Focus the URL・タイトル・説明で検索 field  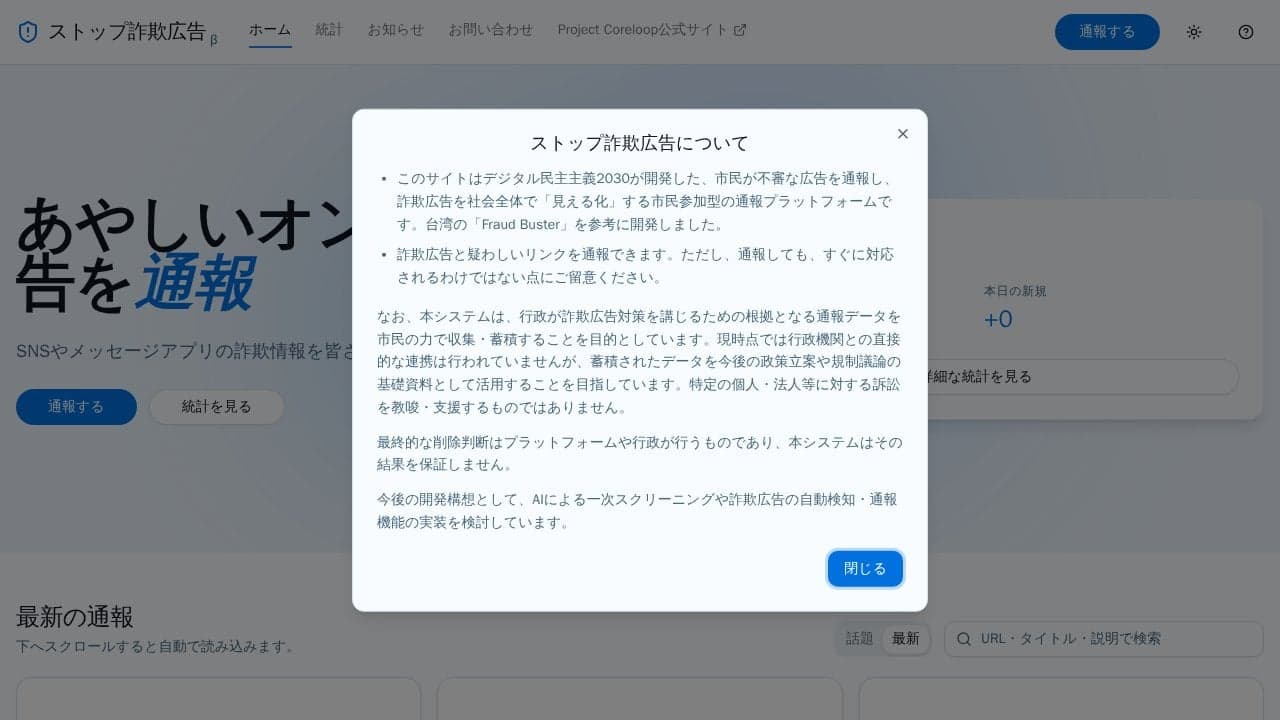pyautogui.click(x=1104, y=639)
